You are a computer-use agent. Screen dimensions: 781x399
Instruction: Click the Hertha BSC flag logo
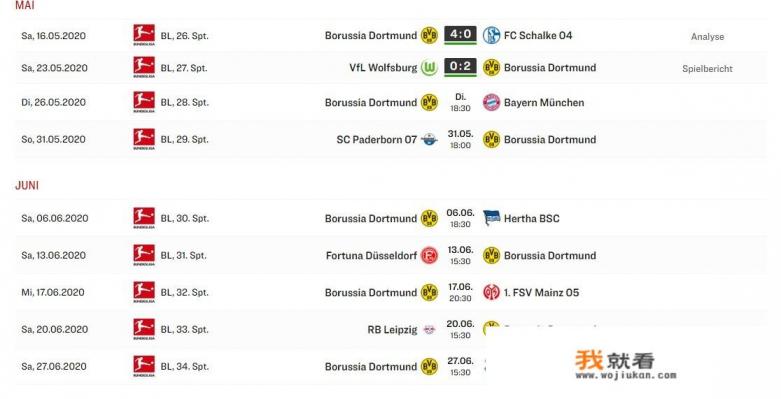(491, 218)
